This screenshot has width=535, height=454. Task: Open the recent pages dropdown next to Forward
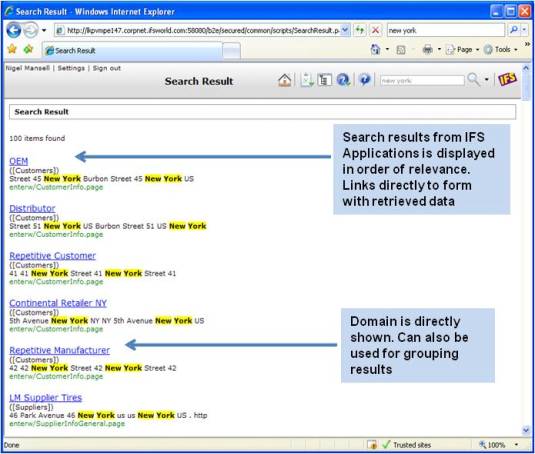pos(44,30)
